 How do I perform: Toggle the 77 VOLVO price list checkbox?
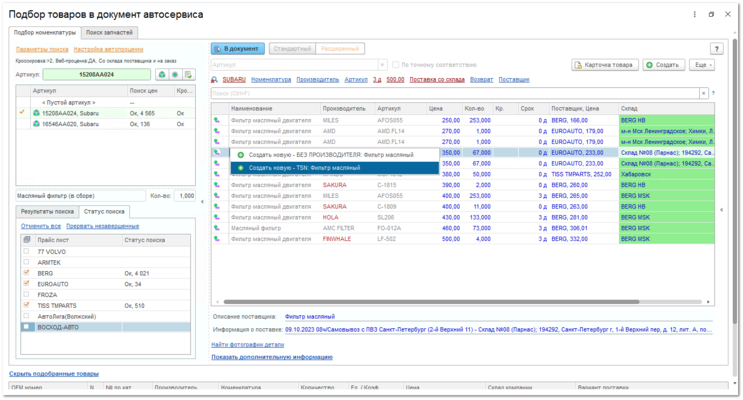pos(27,251)
